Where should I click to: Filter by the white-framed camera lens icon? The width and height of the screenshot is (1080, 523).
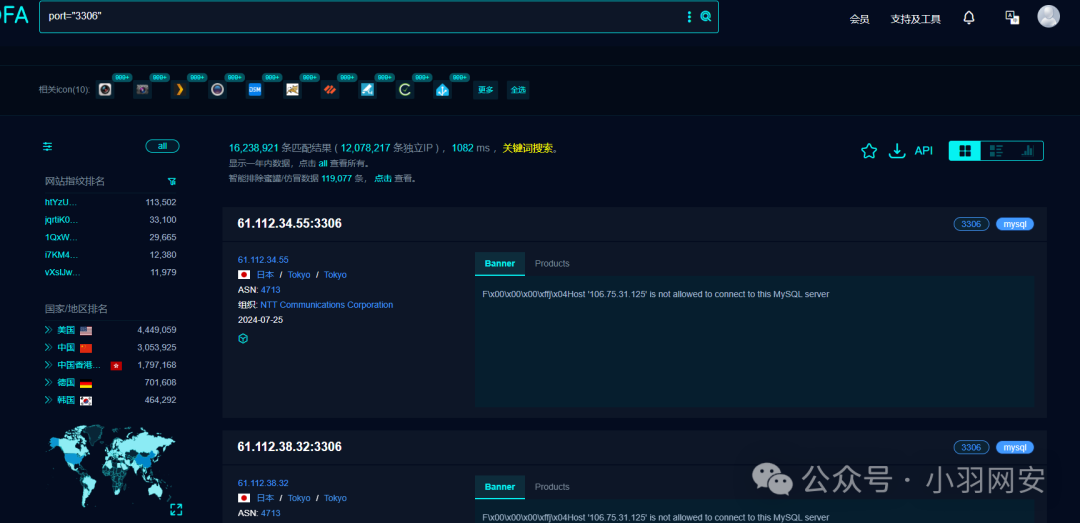(x=105, y=90)
